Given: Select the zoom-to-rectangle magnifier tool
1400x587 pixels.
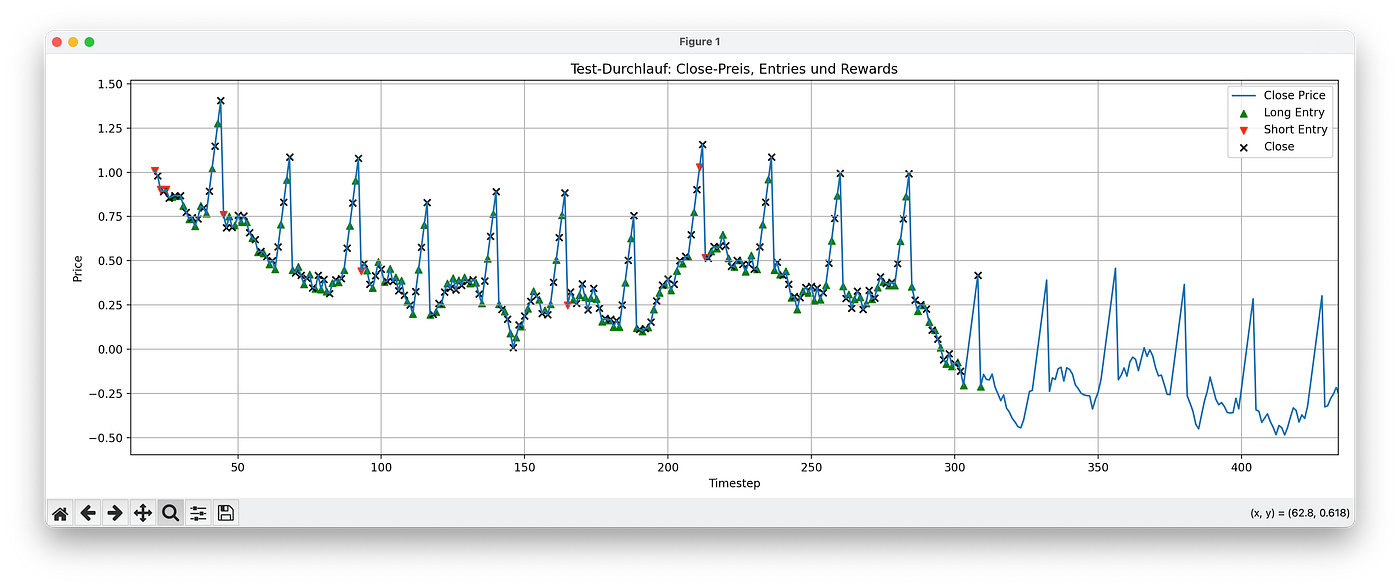Looking at the screenshot, I should coord(170,512).
